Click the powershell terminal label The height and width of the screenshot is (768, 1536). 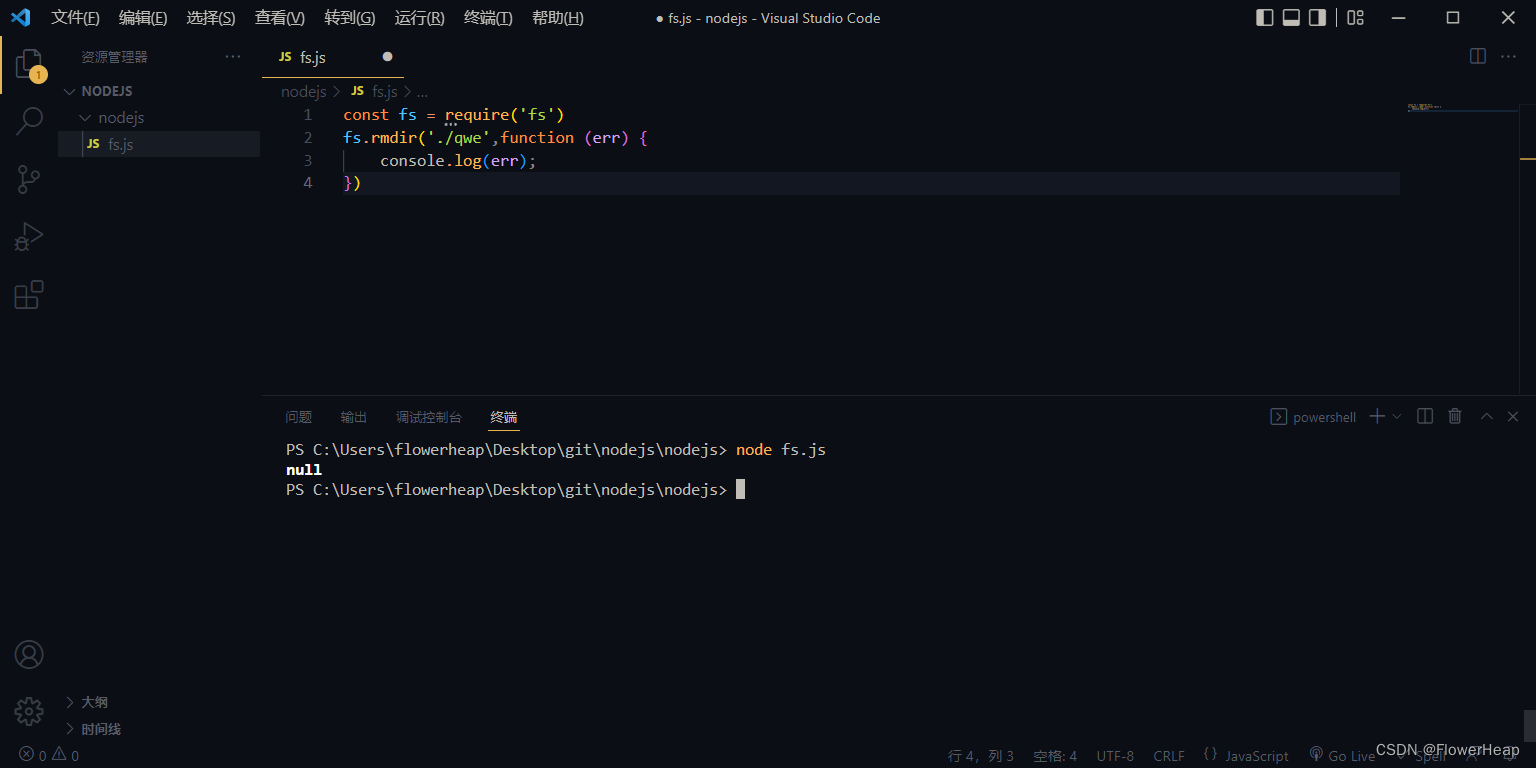[1324, 417]
